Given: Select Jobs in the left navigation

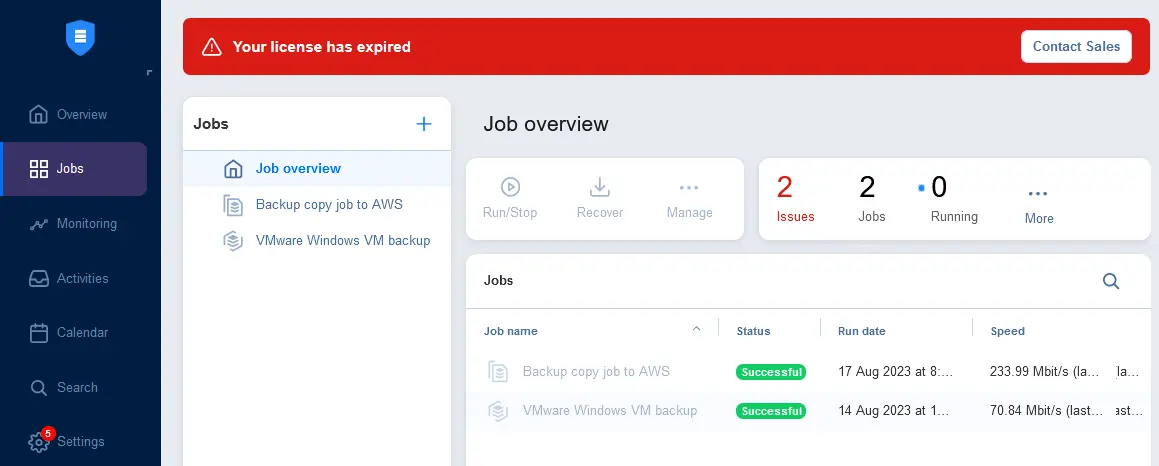Looking at the screenshot, I should 74,169.
